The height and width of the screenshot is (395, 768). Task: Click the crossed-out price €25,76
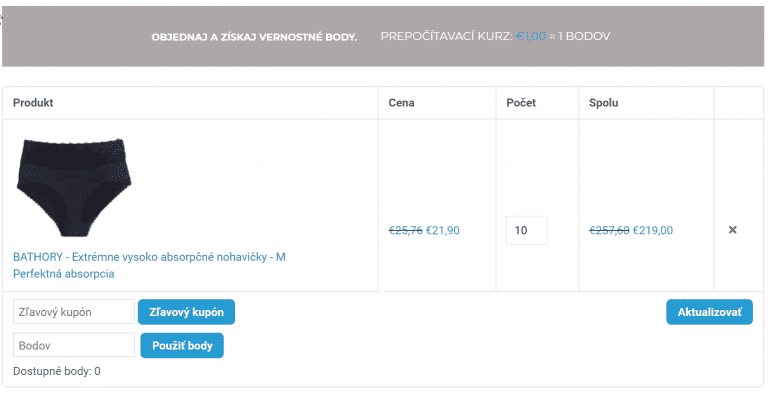pyautogui.click(x=406, y=230)
